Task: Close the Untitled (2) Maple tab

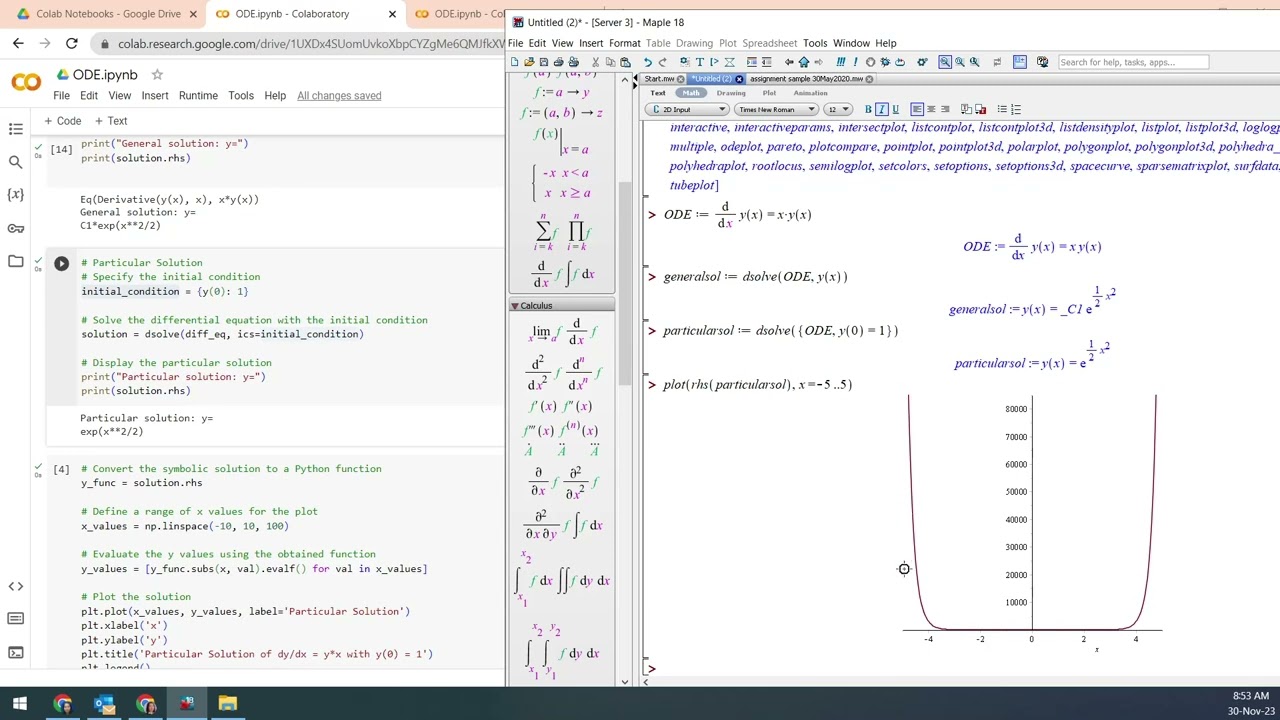Action: [739, 79]
